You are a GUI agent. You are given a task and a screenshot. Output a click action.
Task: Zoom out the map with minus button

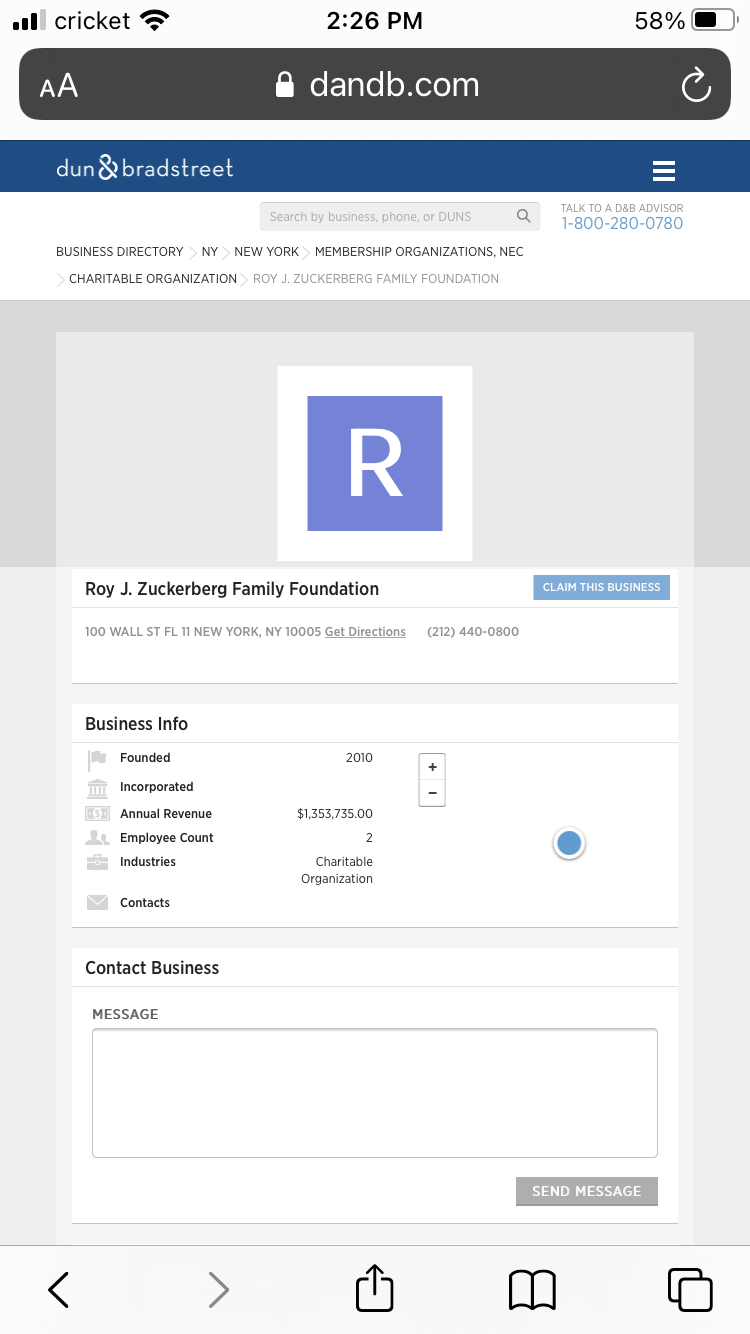coord(432,793)
